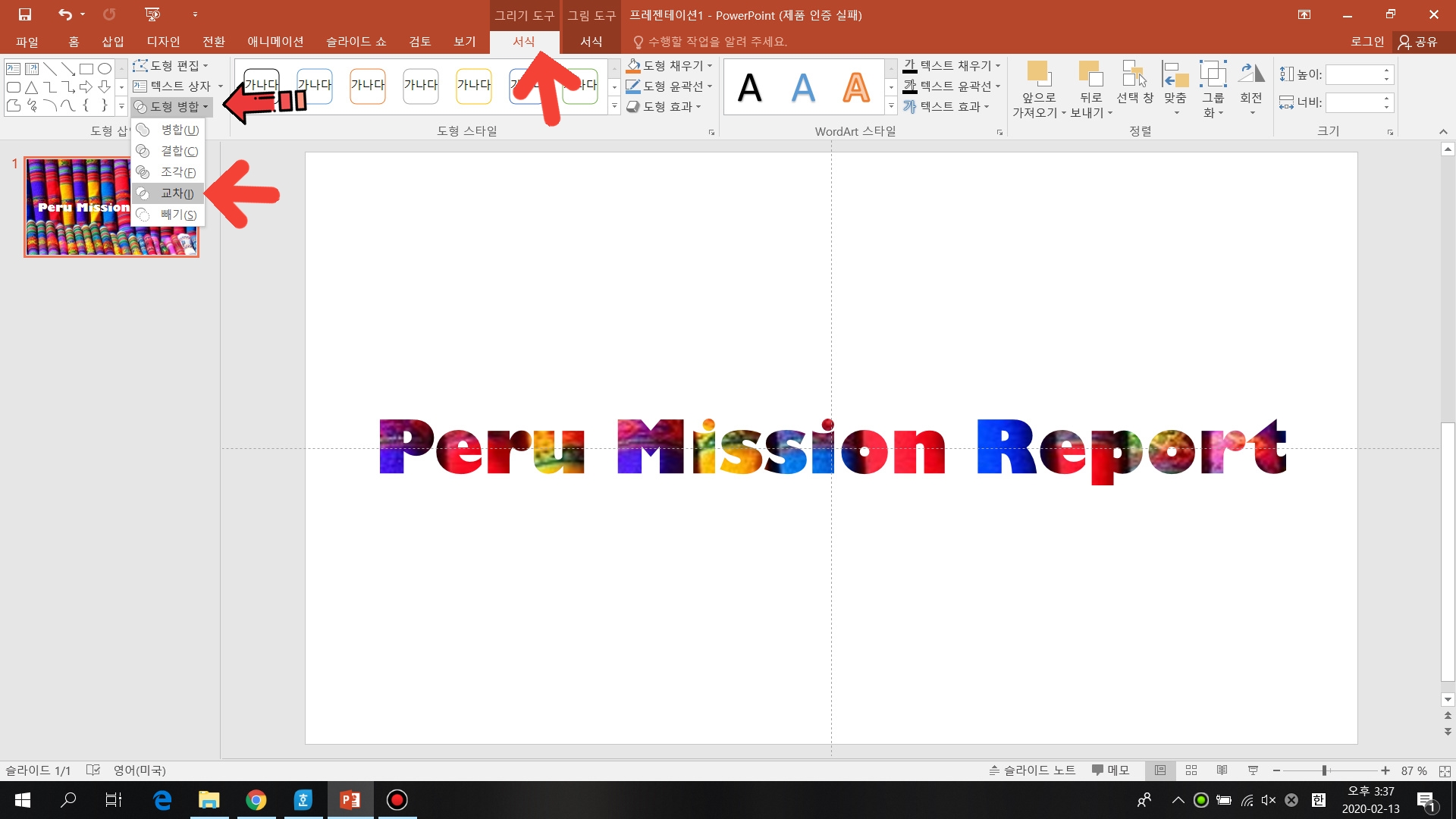Click the Login (로그인) link
Screen dimensions: 1456x819
click(x=1367, y=42)
